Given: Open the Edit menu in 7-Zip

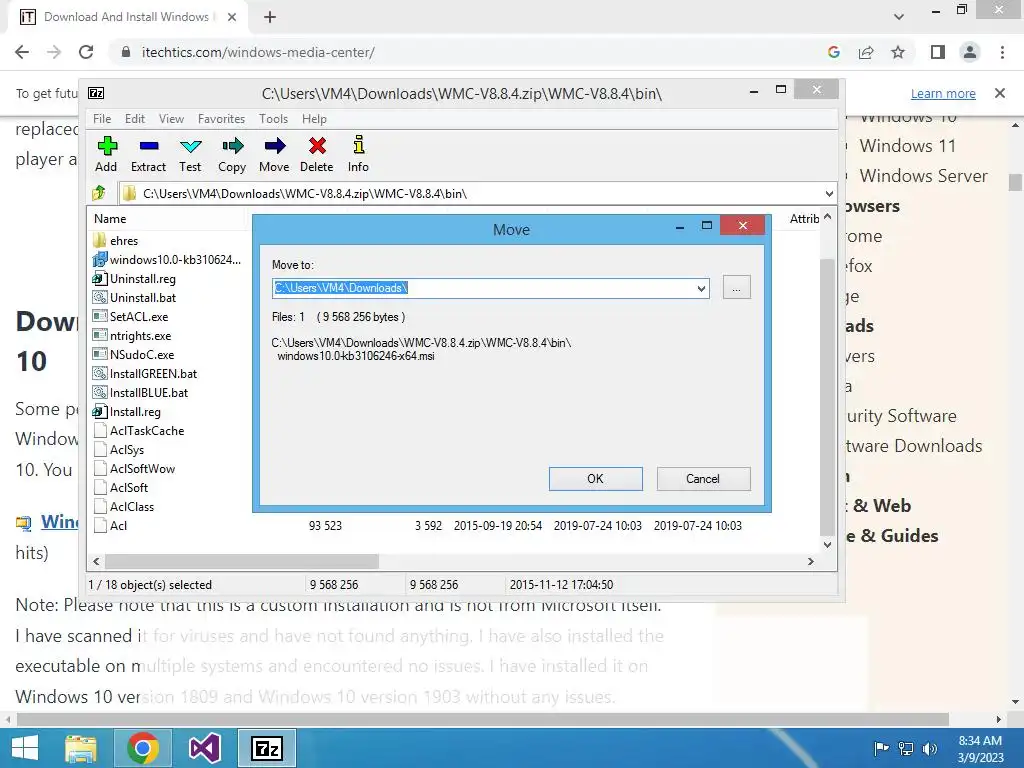Looking at the screenshot, I should pos(135,119).
